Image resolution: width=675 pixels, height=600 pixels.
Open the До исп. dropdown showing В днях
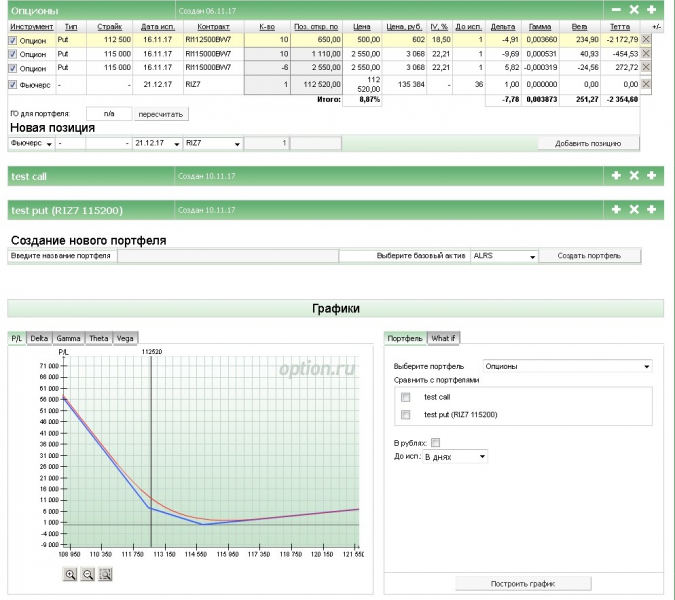(455, 457)
